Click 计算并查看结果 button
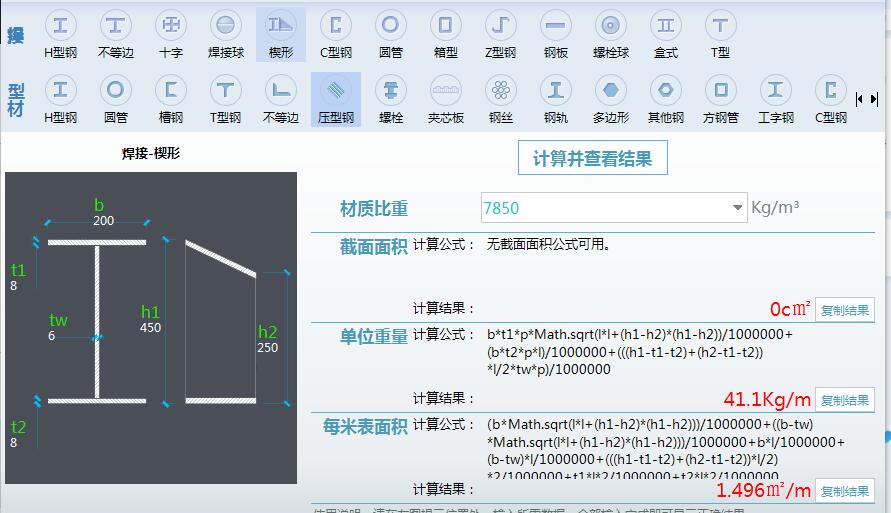The image size is (891, 513). [592, 158]
